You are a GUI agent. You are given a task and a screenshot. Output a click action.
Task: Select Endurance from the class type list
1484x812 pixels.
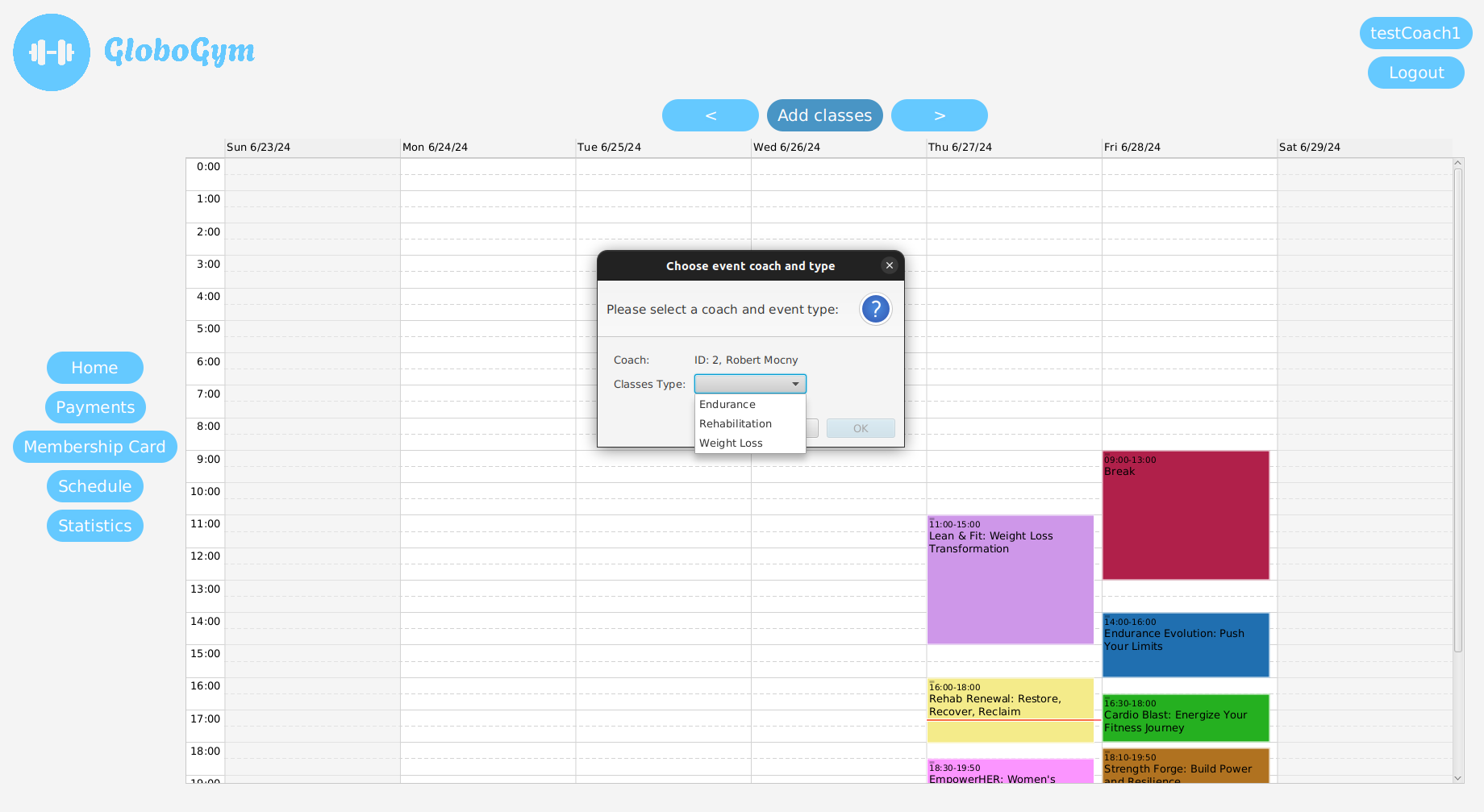click(x=727, y=405)
